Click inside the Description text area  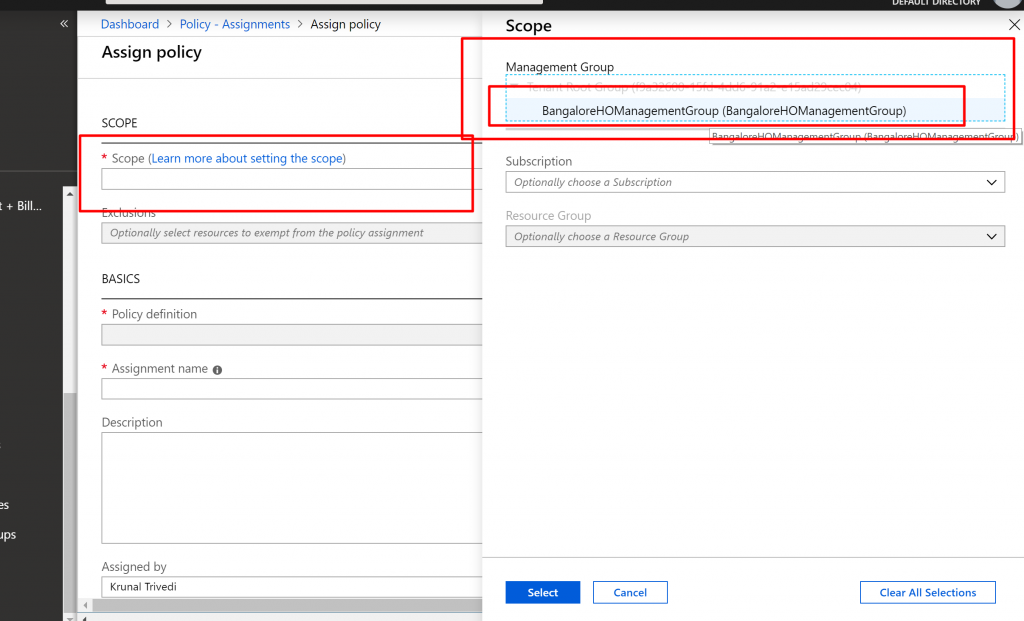290,487
